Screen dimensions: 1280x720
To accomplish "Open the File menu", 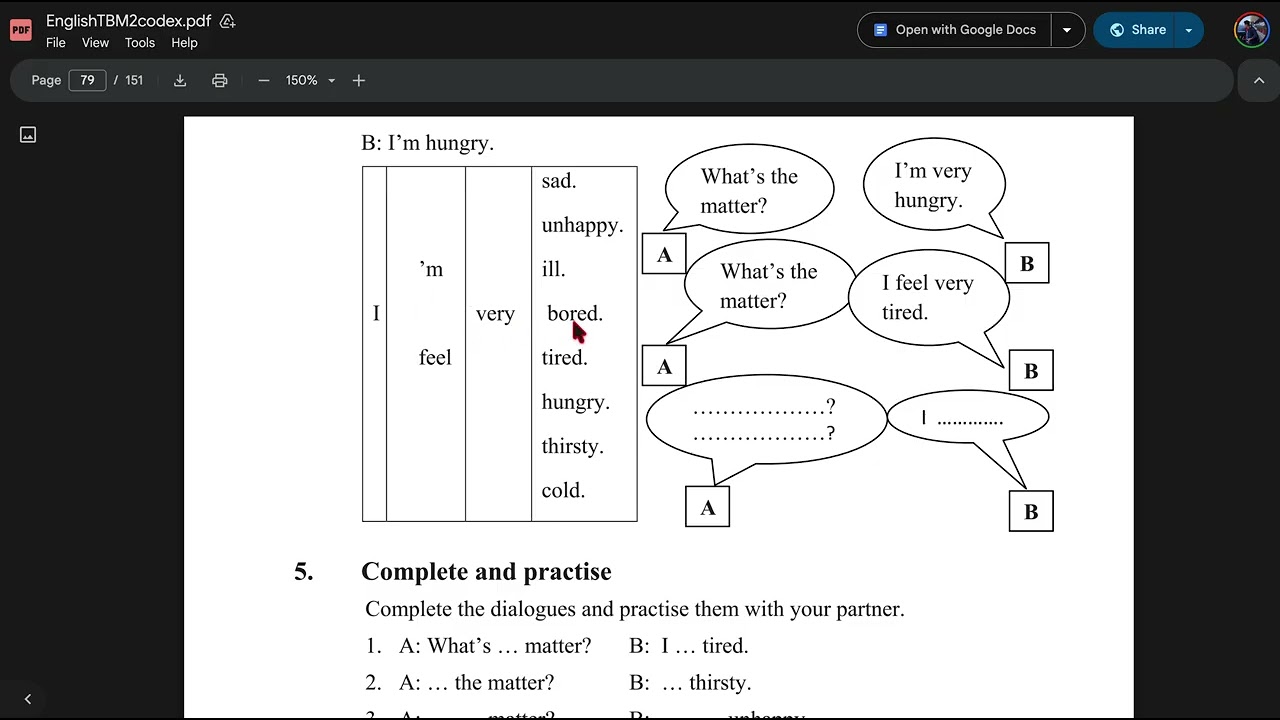I will tap(56, 43).
